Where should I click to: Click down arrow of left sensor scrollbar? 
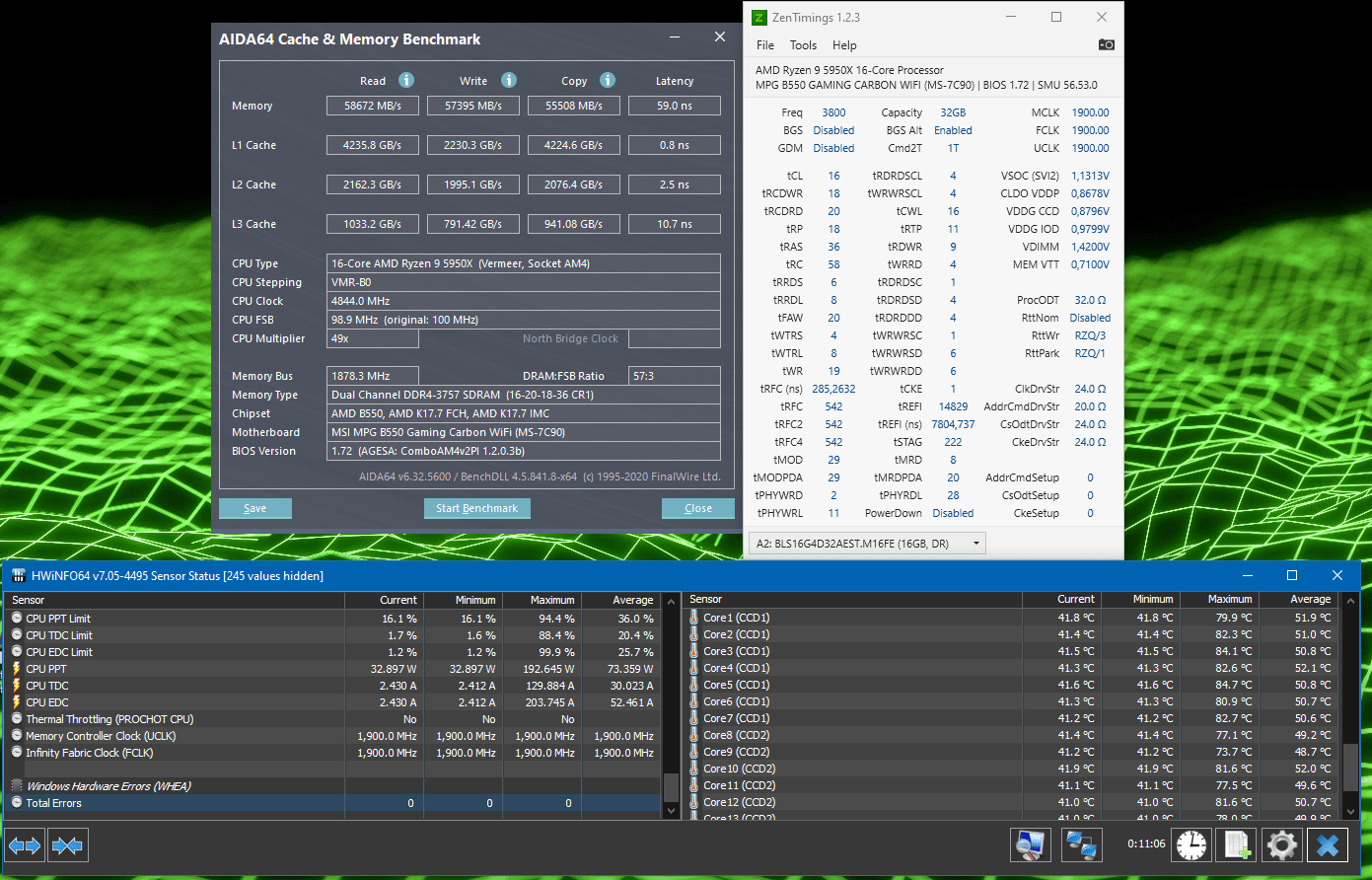coord(671,810)
